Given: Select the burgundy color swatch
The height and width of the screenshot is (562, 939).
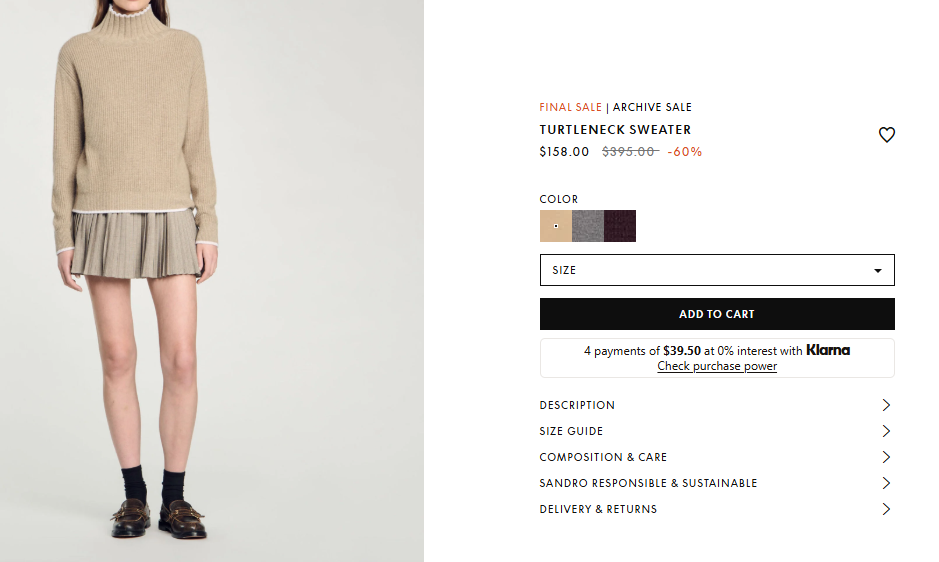Looking at the screenshot, I should (620, 226).
